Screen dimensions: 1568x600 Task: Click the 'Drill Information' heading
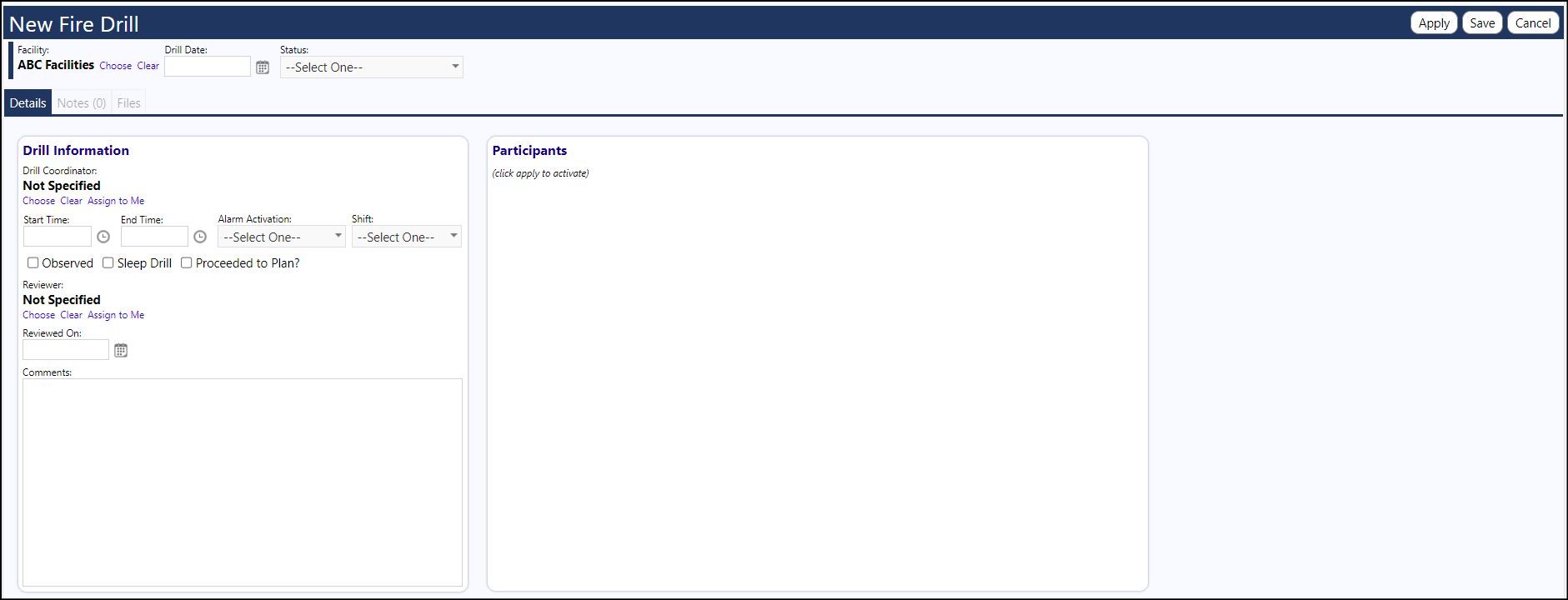tap(76, 151)
